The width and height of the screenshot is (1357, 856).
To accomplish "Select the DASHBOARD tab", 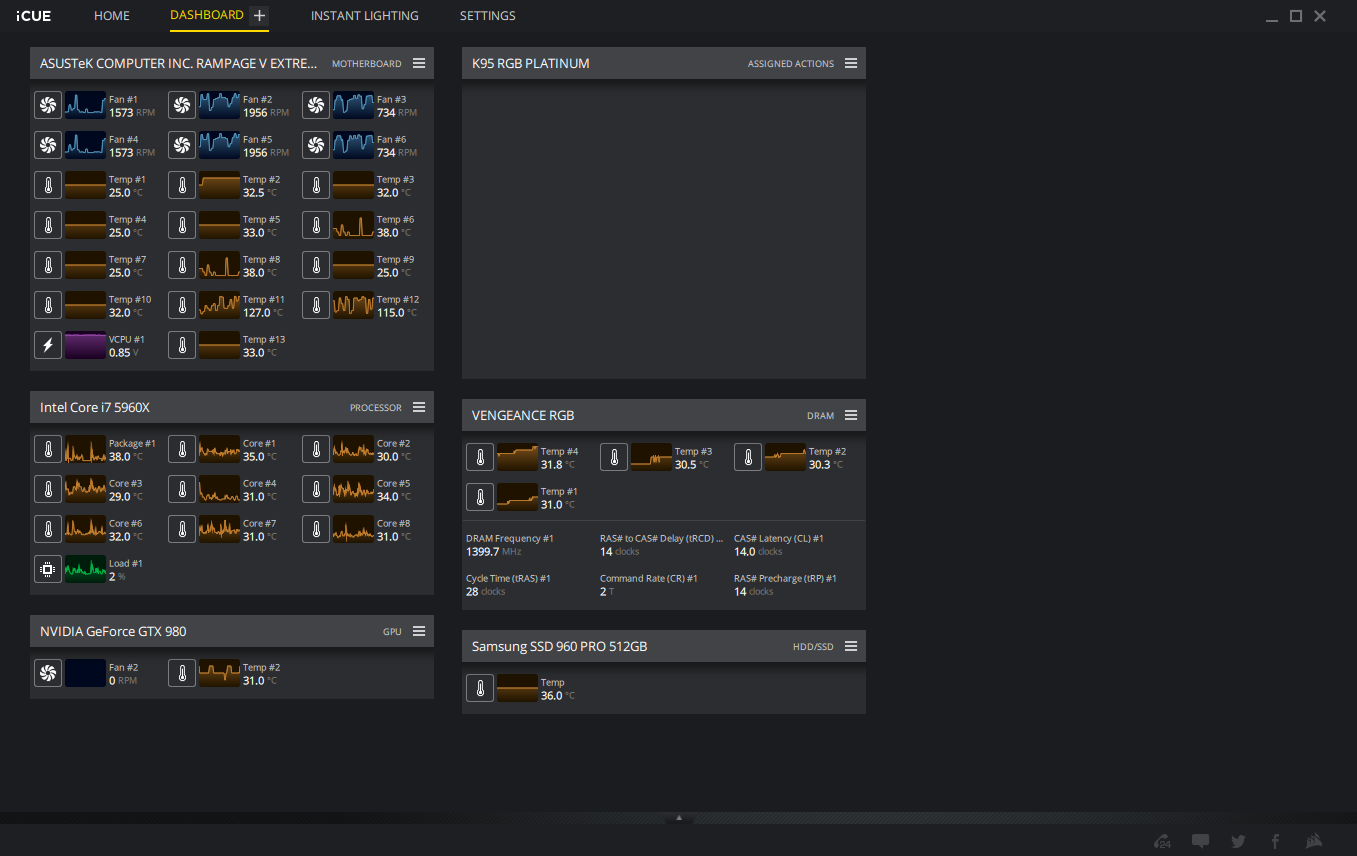I will point(207,15).
